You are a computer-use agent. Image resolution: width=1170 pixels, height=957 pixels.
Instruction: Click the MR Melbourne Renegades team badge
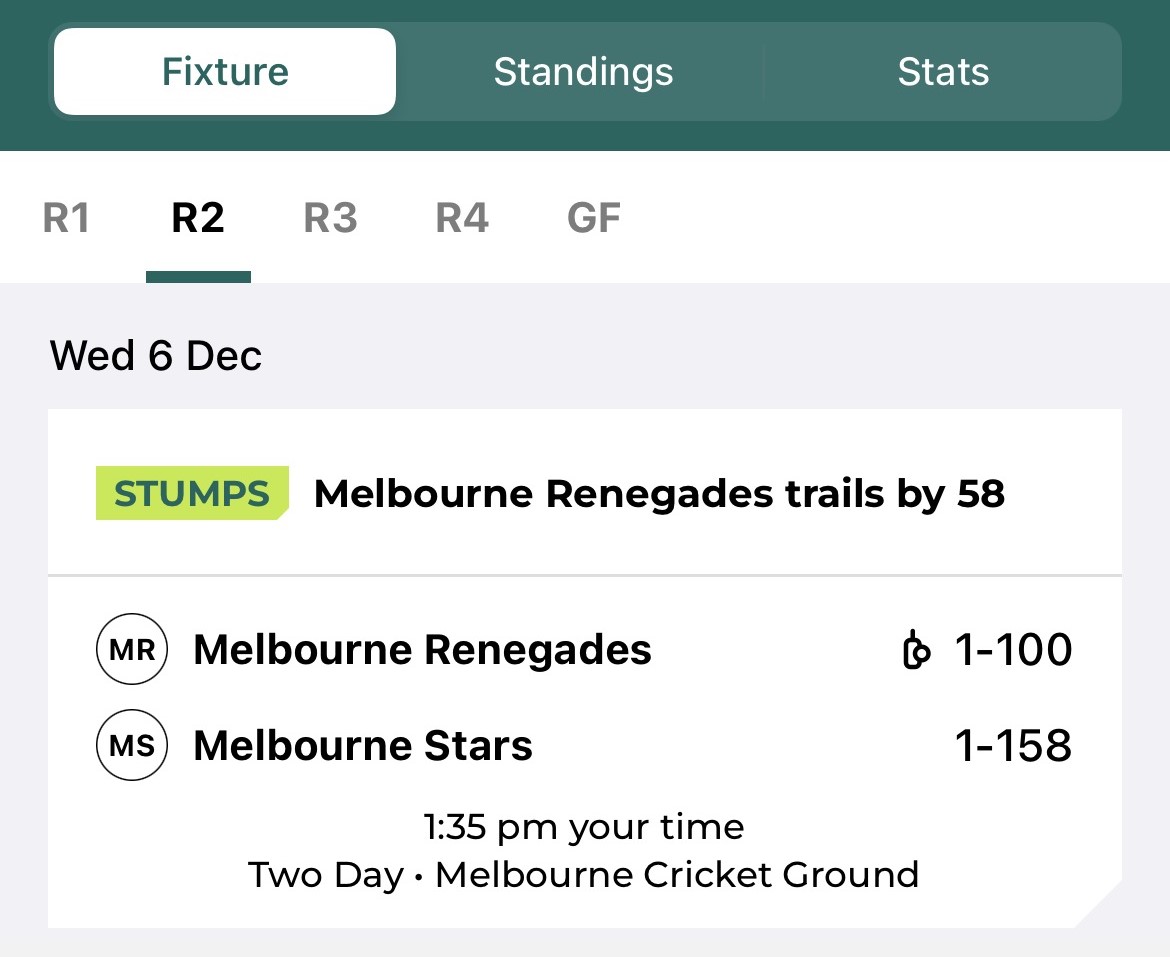click(131, 649)
